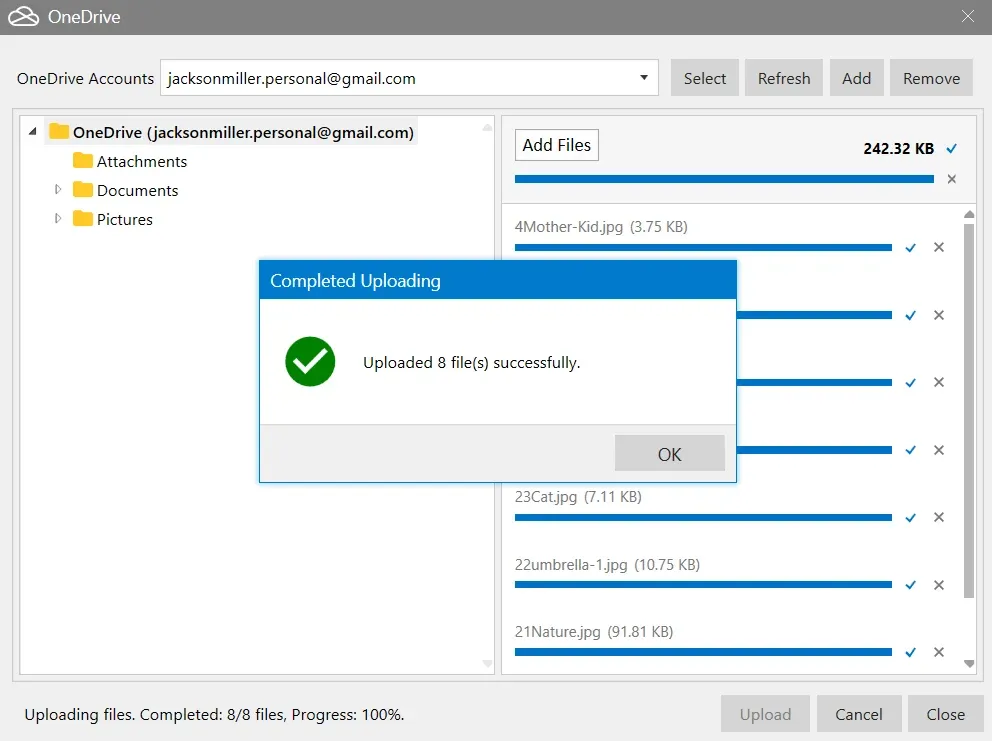Image resolution: width=992 pixels, height=741 pixels.
Task: Click the upload status bar text
Action: click(x=214, y=714)
